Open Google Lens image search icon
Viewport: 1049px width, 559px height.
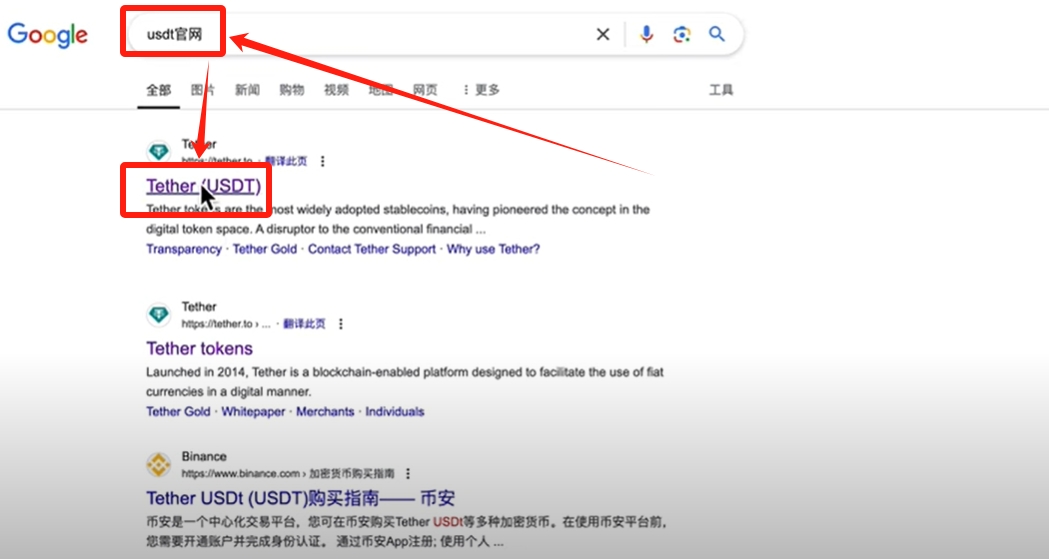(682, 34)
